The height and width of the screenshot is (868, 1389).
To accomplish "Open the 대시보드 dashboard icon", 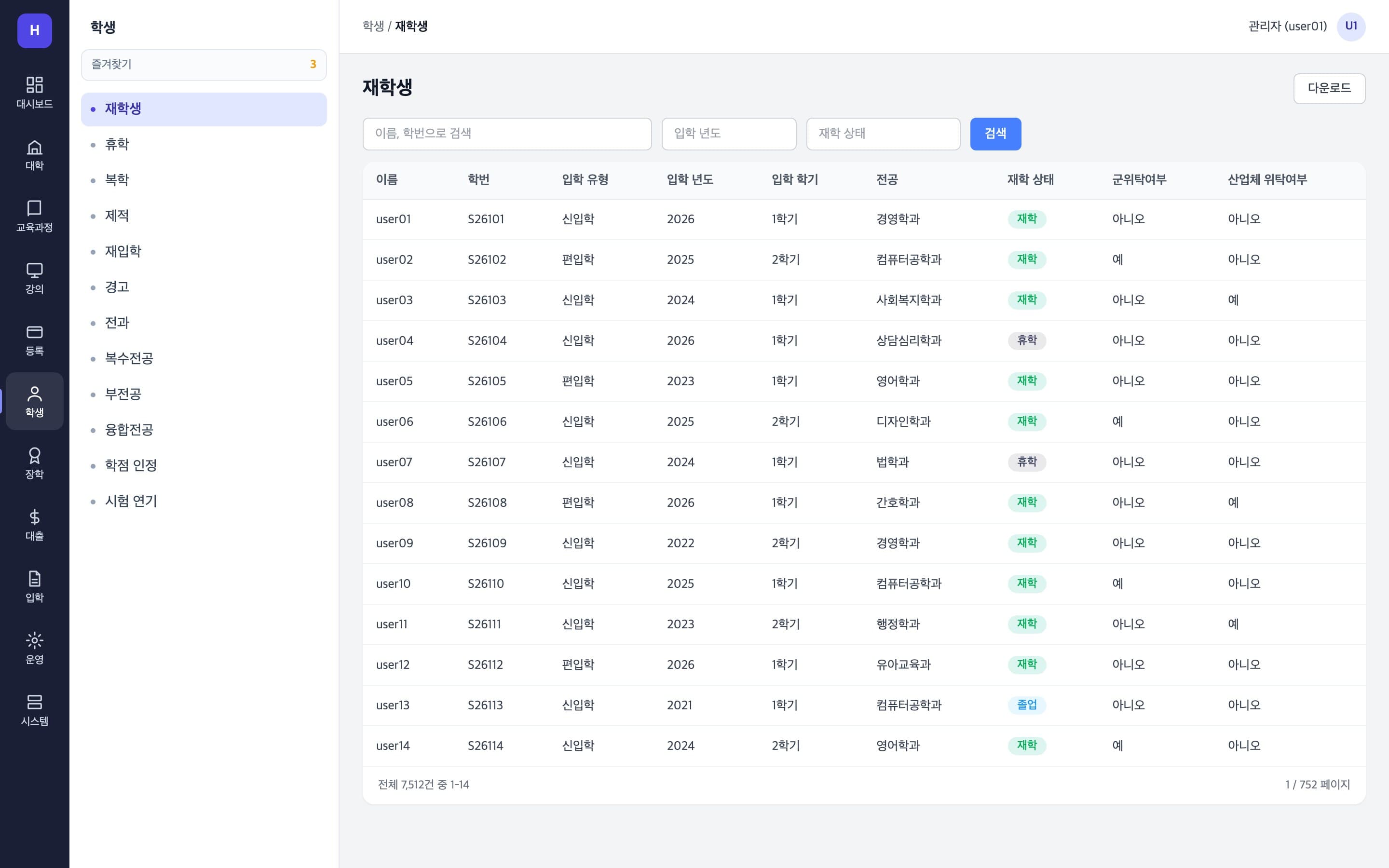I will coord(34,93).
